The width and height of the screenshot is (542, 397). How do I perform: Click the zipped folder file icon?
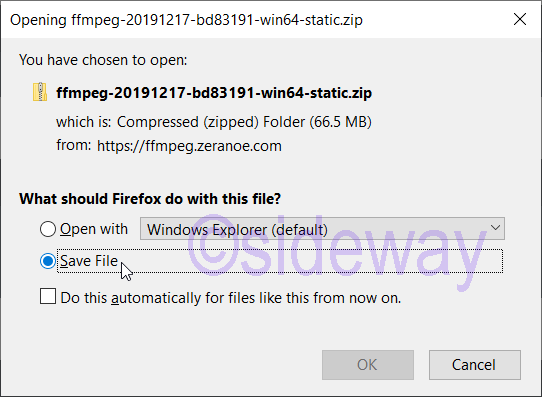coord(40,92)
